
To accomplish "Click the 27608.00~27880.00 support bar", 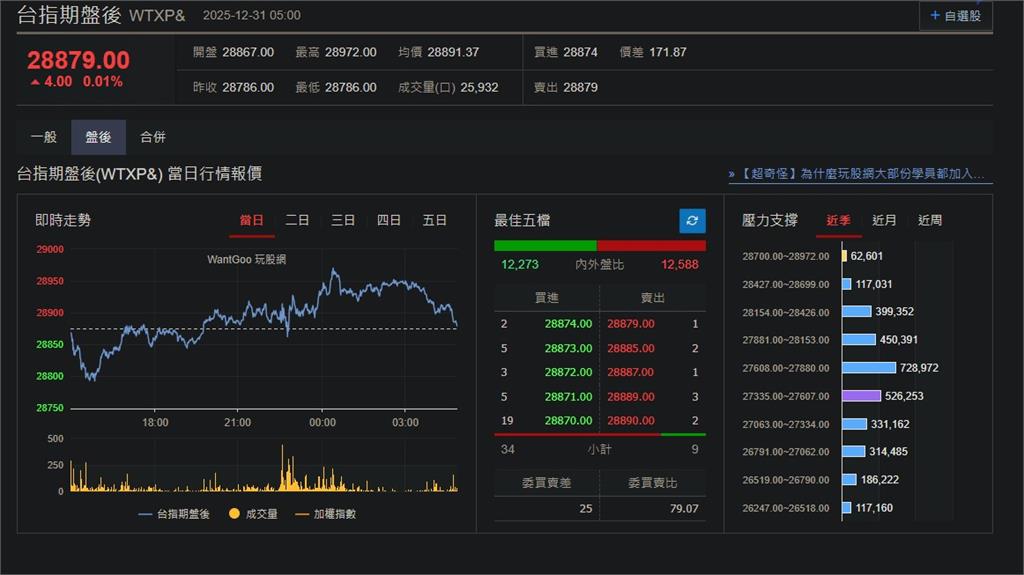I will (x=868, y=368).
